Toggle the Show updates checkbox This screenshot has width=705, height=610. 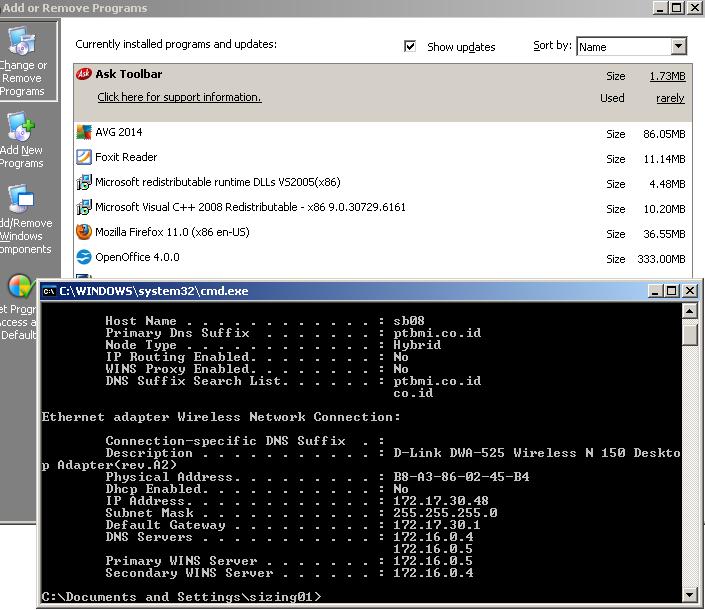pos(410,46)
